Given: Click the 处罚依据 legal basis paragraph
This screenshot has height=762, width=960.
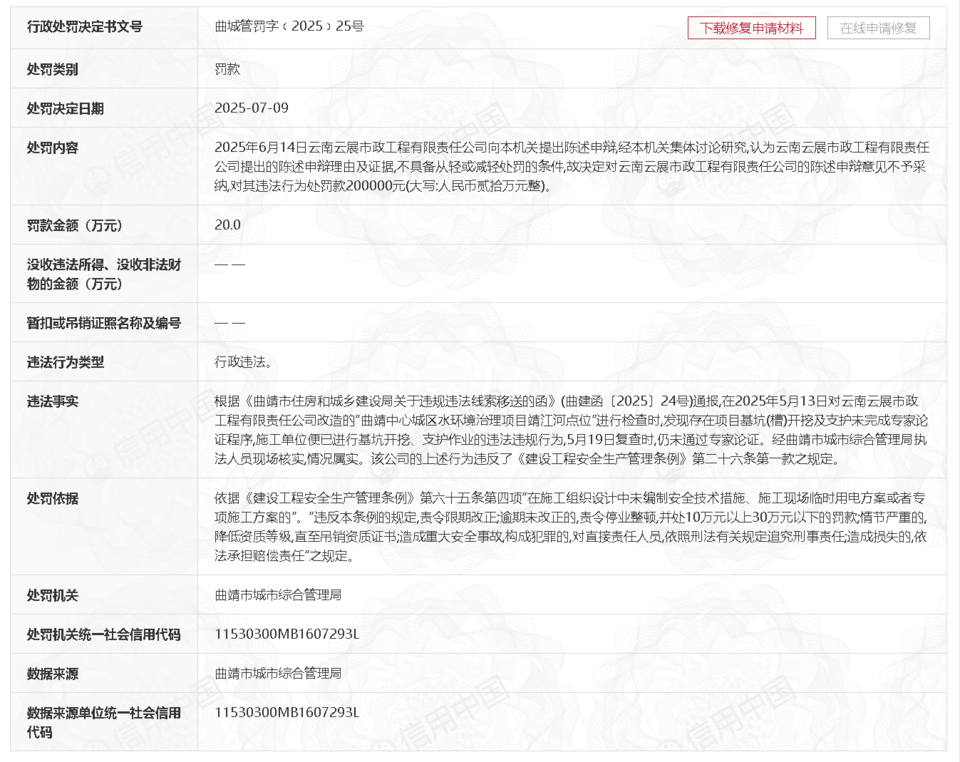Looking at the screenshot, I should click(571, 527).
